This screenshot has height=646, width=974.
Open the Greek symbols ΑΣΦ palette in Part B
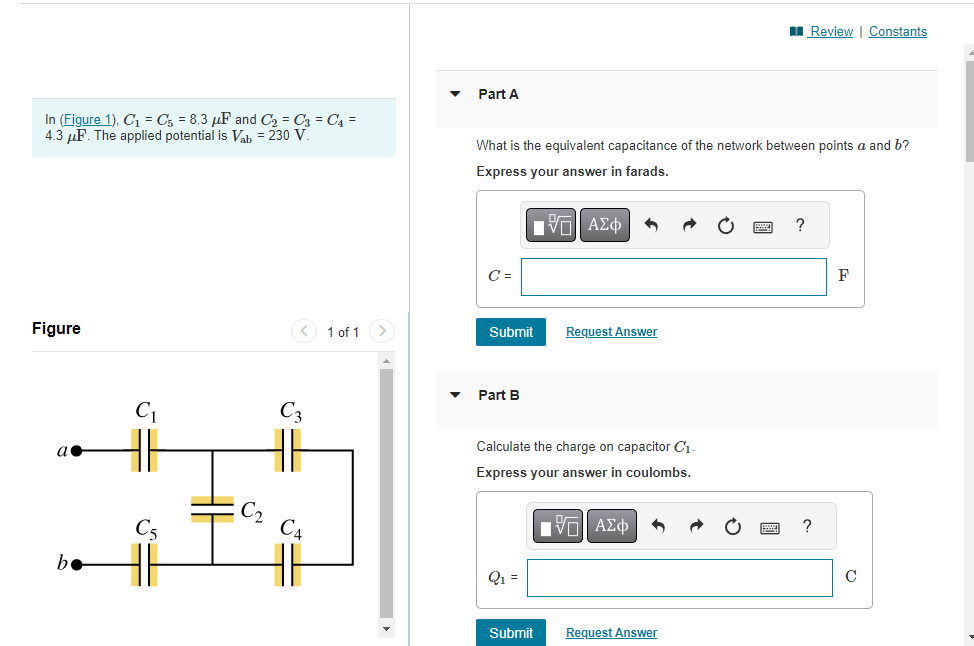[611, 525]
